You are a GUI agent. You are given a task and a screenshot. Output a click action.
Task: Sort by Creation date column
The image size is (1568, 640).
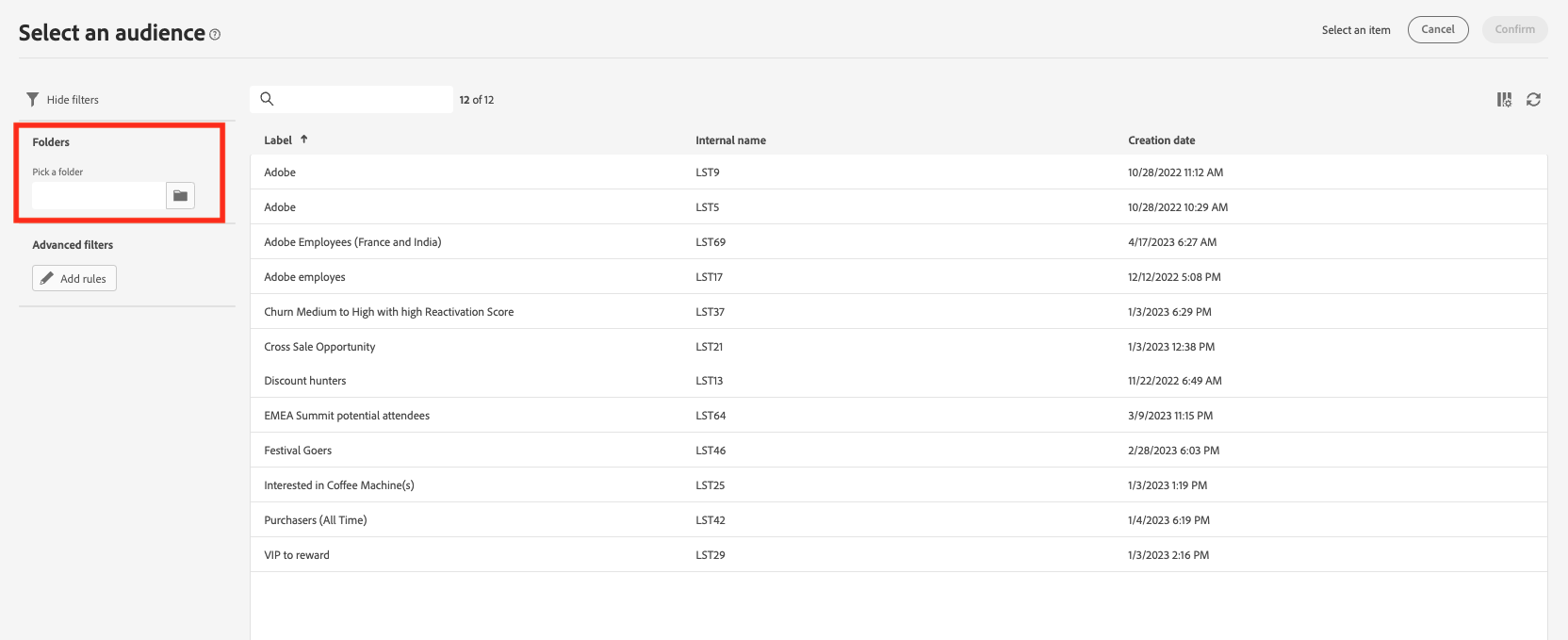[1161, 140]
